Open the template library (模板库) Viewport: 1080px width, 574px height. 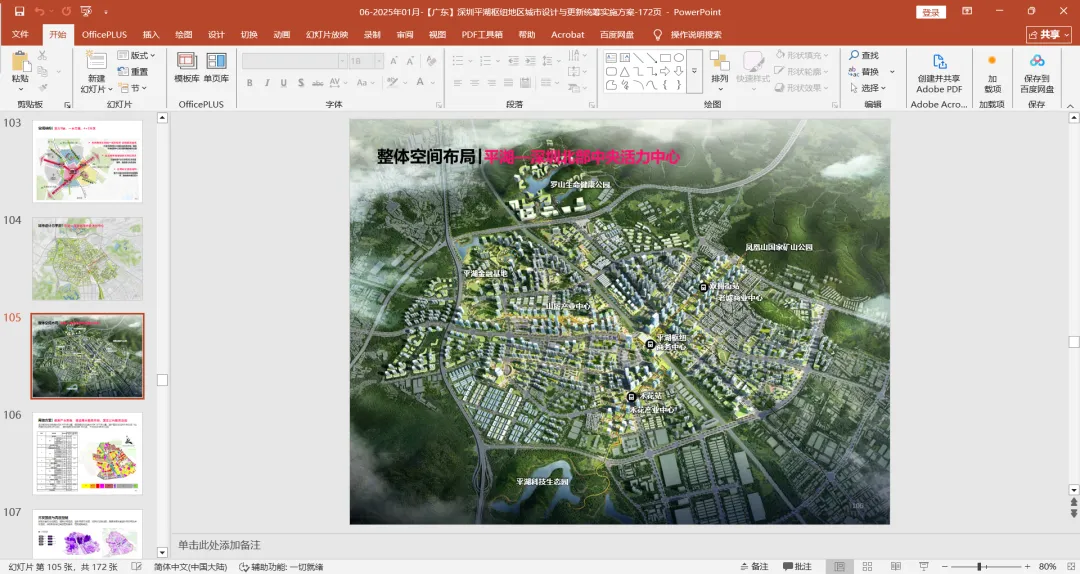pyautogui.click(x=187, y=68)
